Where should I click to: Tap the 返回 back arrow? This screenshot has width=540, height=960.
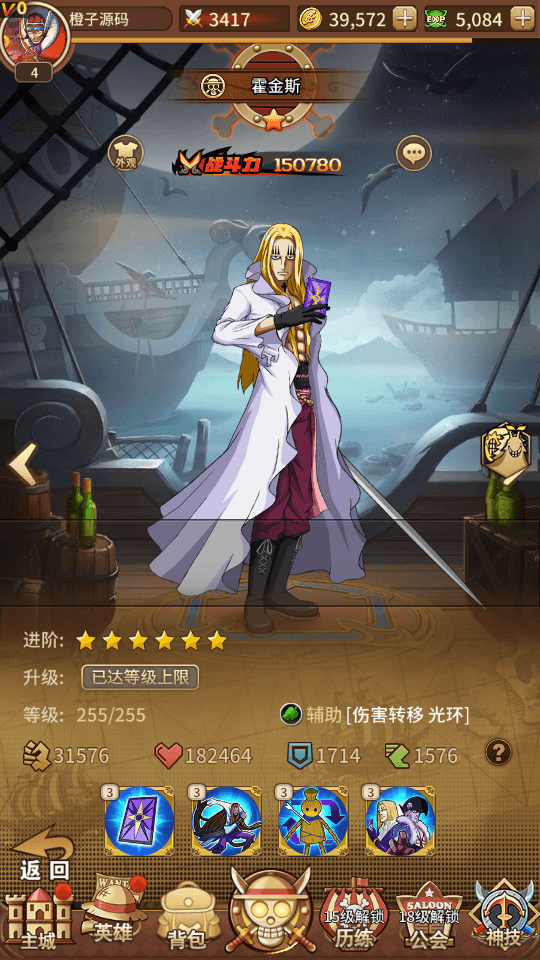click(x=42, y=852)
